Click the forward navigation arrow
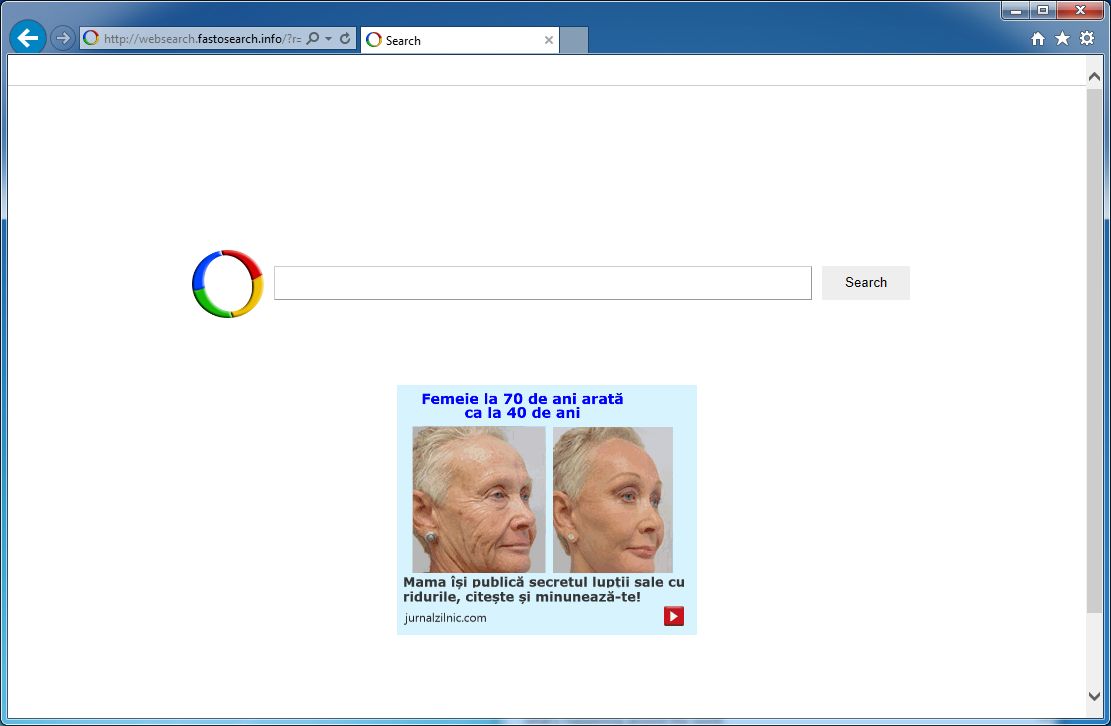Viewport: 1111px width, 726px height. click(63, 38)
